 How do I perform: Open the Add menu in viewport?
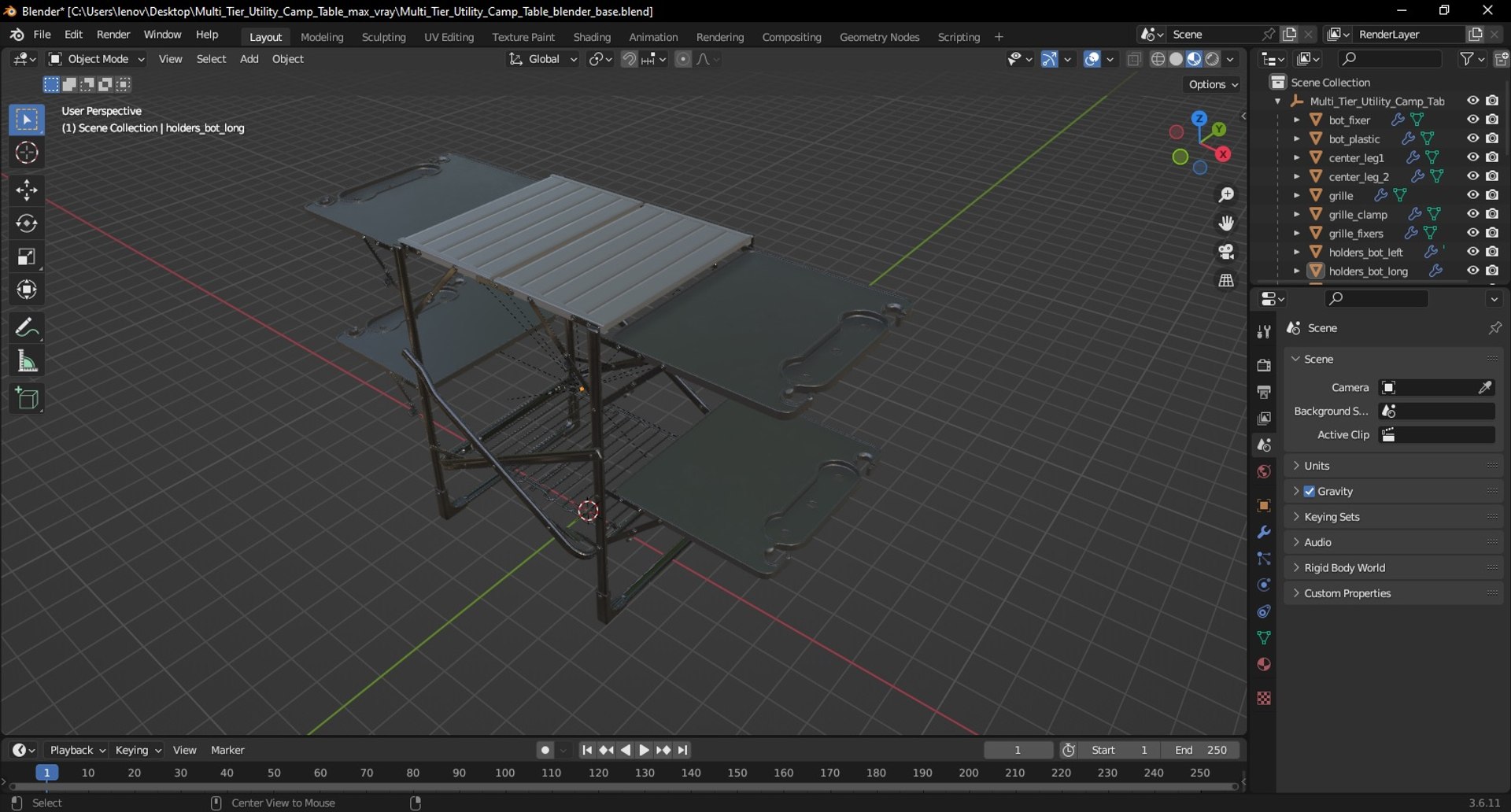tap(249, 59)
